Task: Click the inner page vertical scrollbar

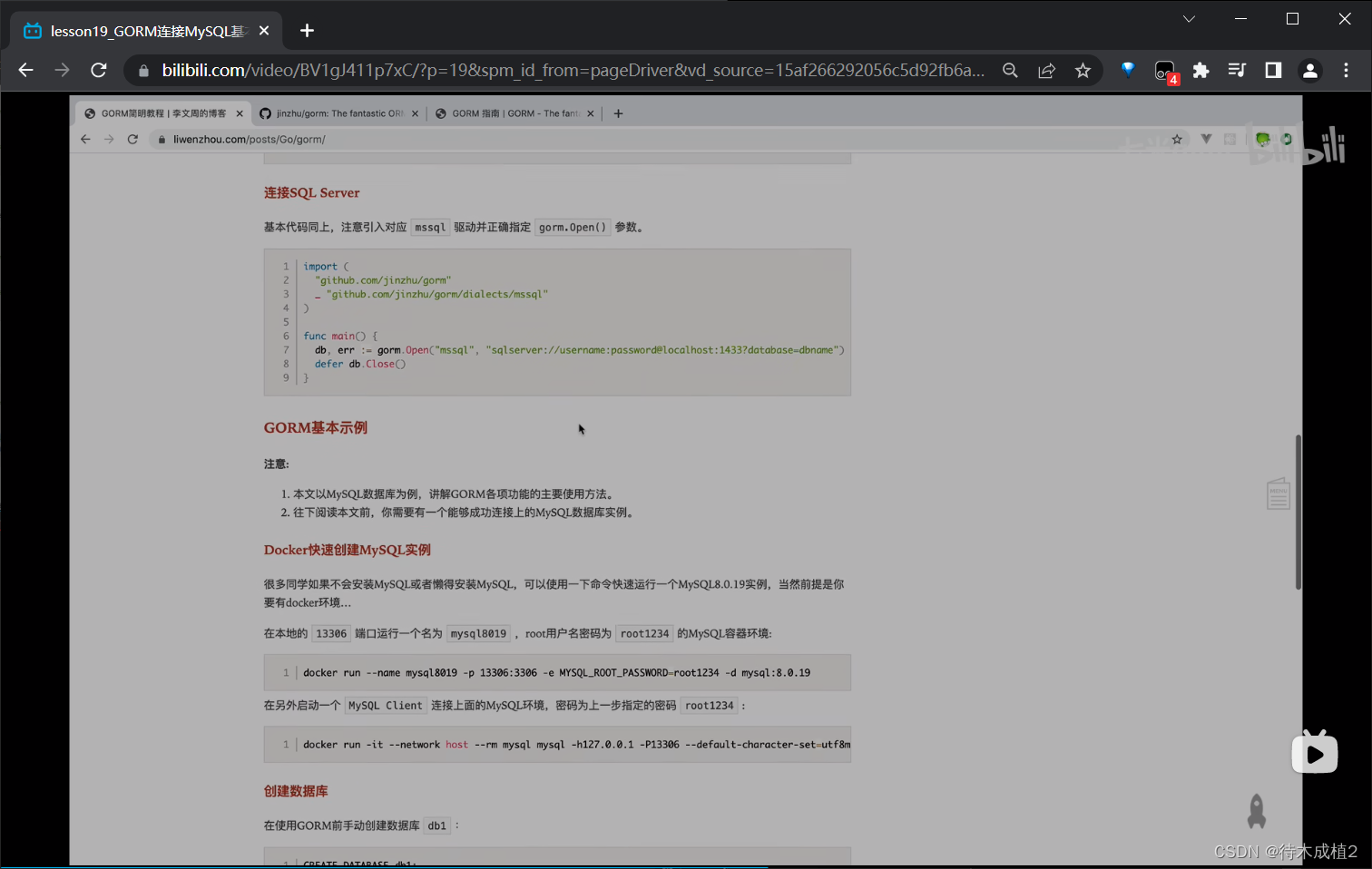Action: [x=1298, y=513]
